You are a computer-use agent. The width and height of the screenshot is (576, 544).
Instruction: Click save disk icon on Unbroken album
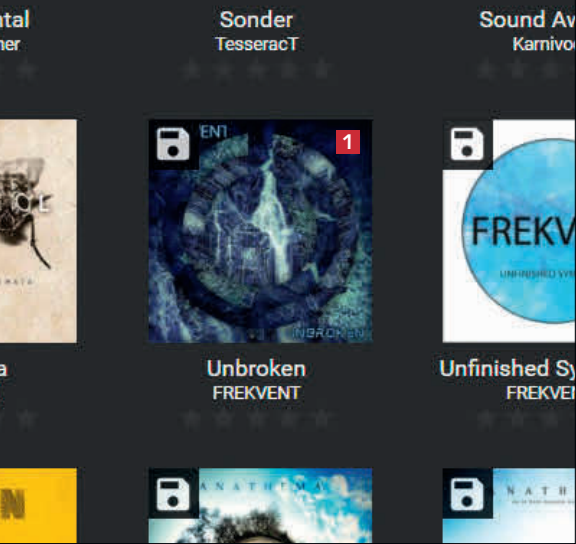(173, 144)
